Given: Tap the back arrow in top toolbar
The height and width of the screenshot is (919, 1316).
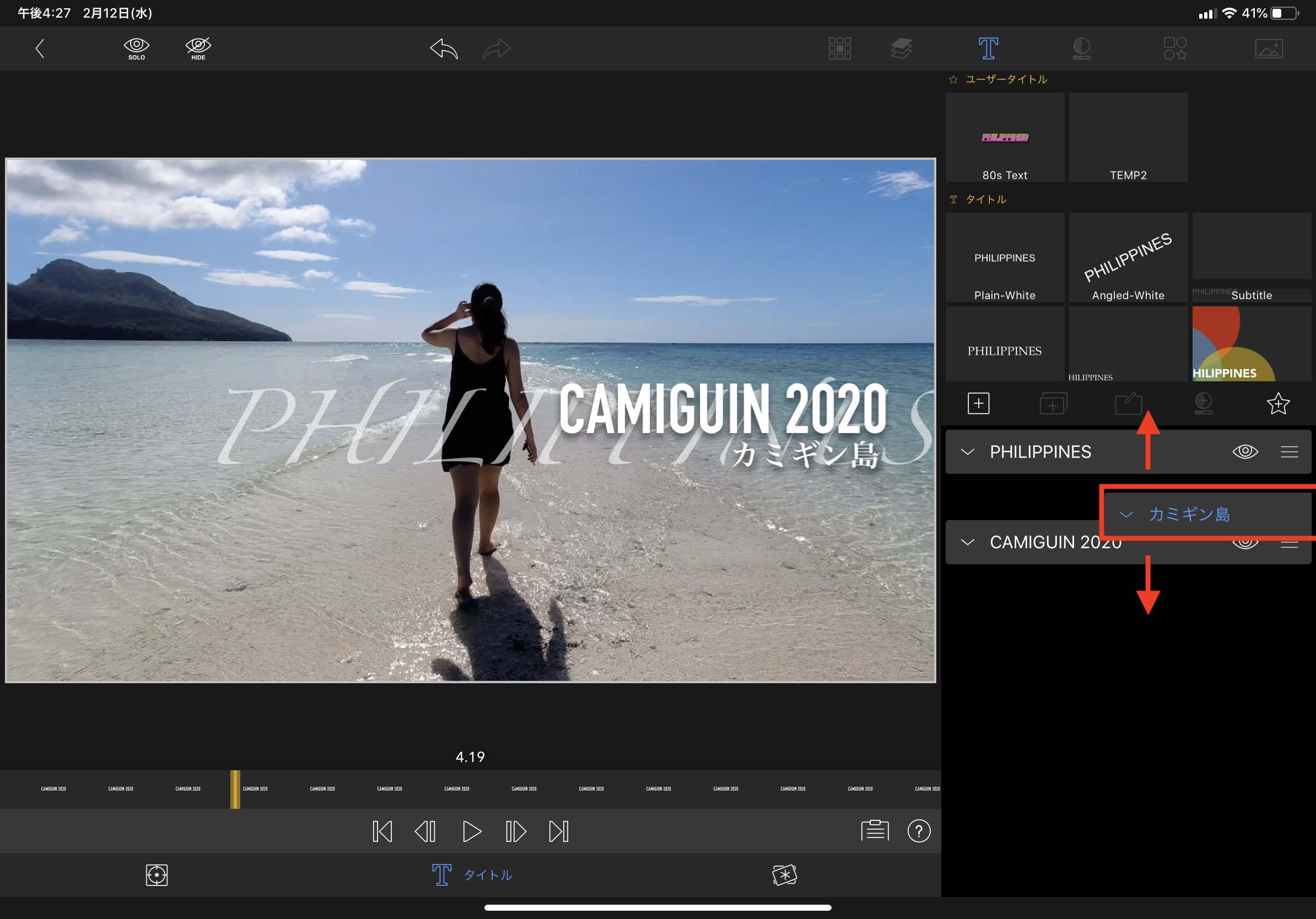Looking at the screenshot, I should coord(40,48).
